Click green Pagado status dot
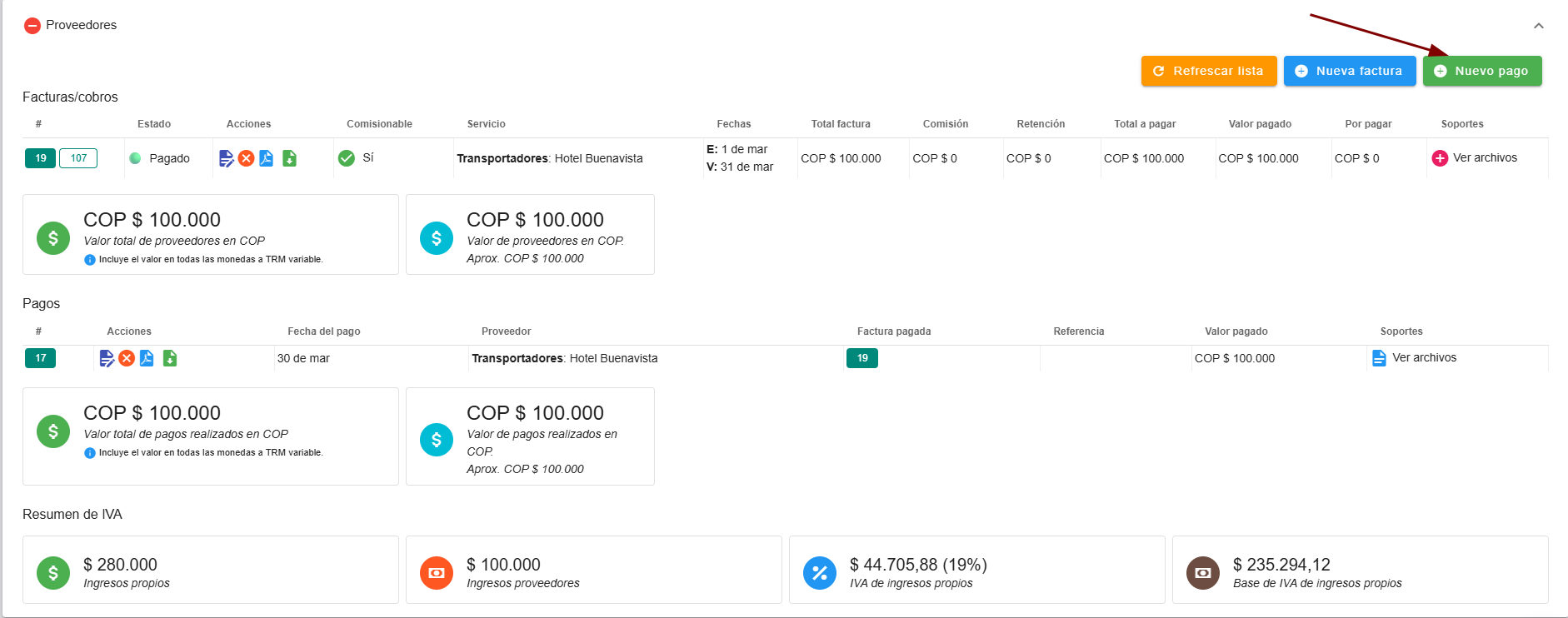This screenshot has height=618, width=1568. pos(135,158)
